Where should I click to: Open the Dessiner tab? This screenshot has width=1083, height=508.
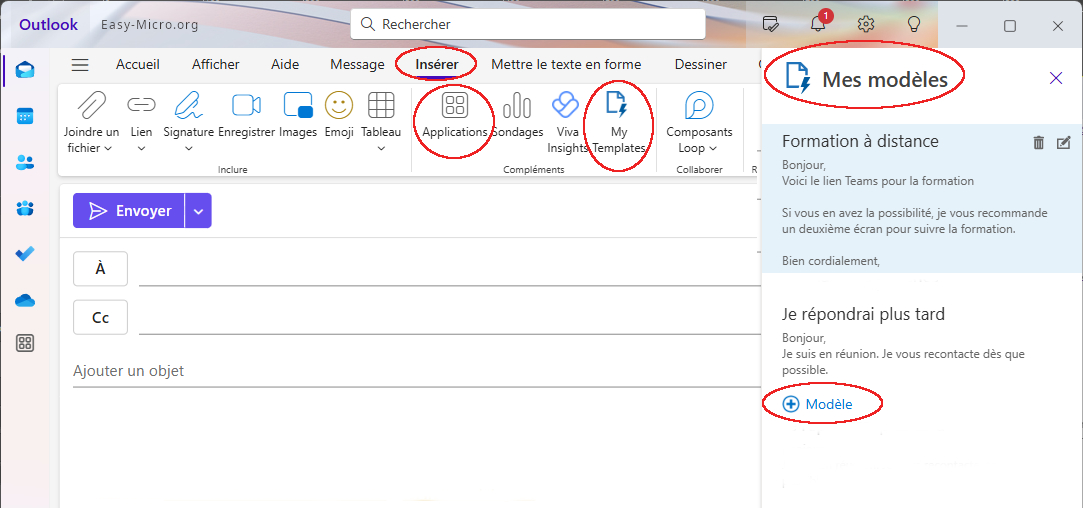tap(700, 64)
